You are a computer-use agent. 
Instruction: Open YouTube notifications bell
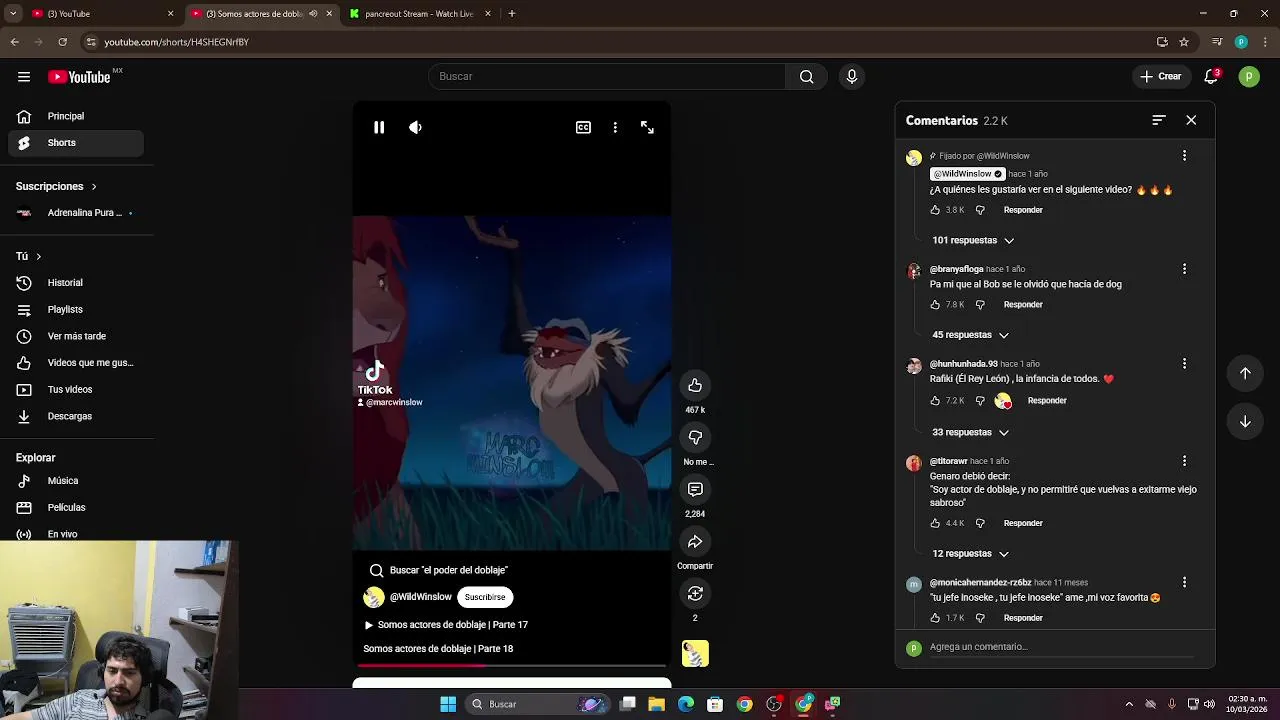1211,76
